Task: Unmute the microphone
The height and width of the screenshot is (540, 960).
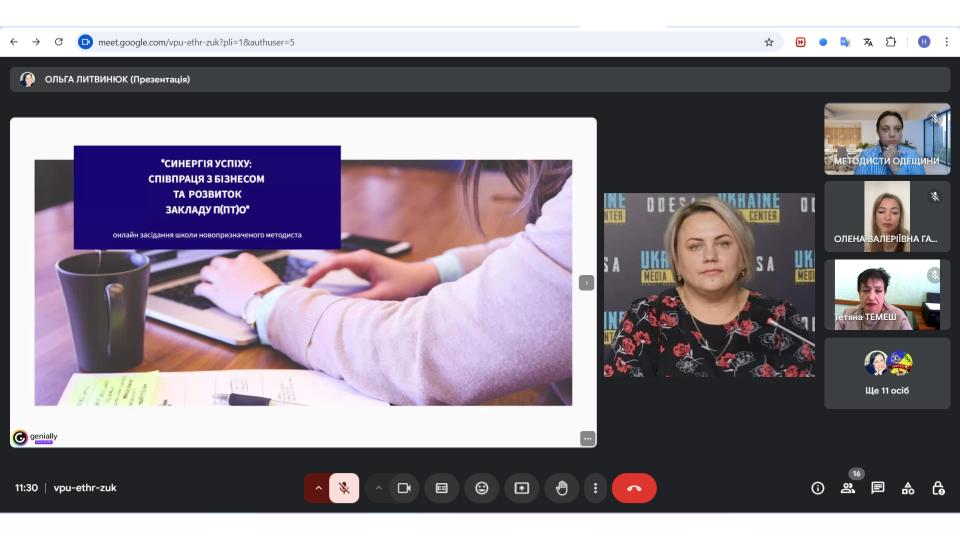Action: (x=344, y=488)
